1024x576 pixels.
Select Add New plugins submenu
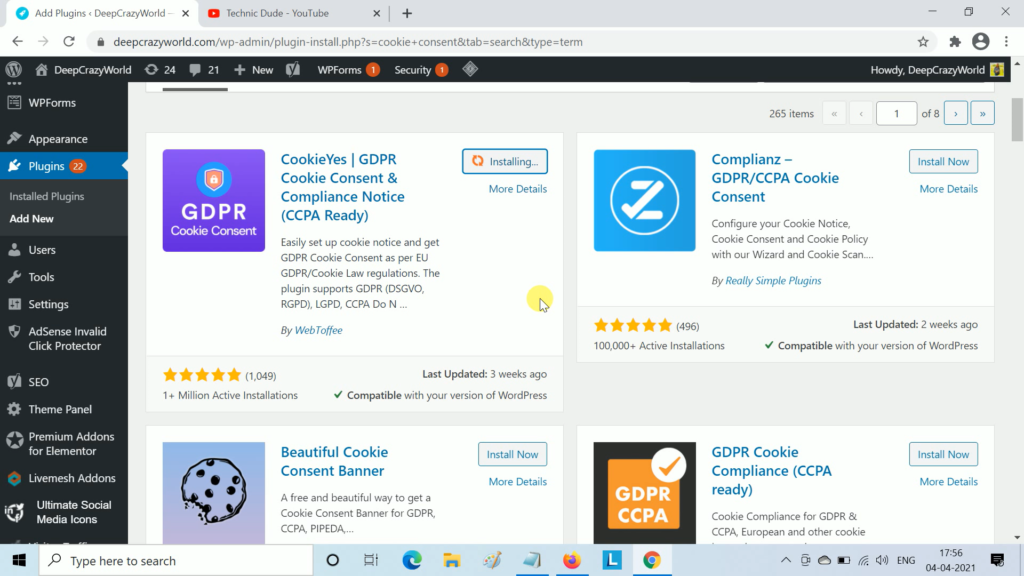pyautogui.click(x=31, y=219)
